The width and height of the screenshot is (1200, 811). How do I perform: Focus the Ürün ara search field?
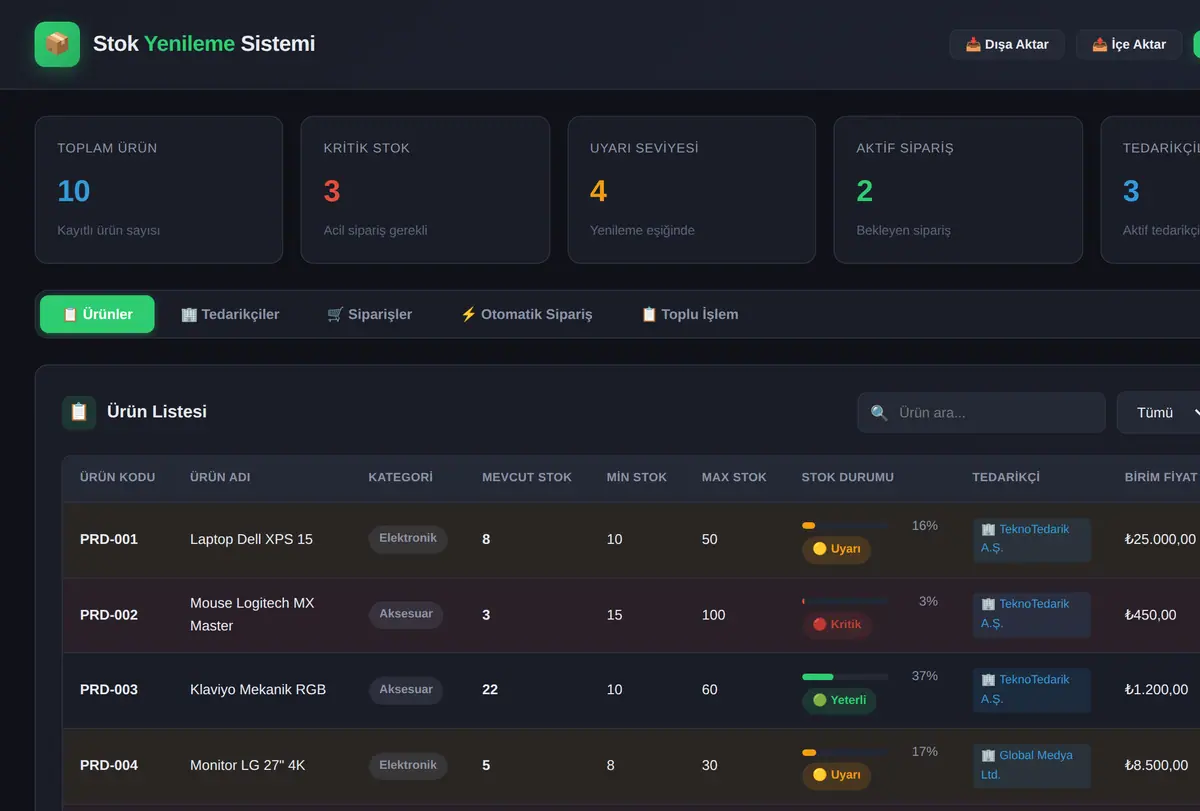click(981, 412)
